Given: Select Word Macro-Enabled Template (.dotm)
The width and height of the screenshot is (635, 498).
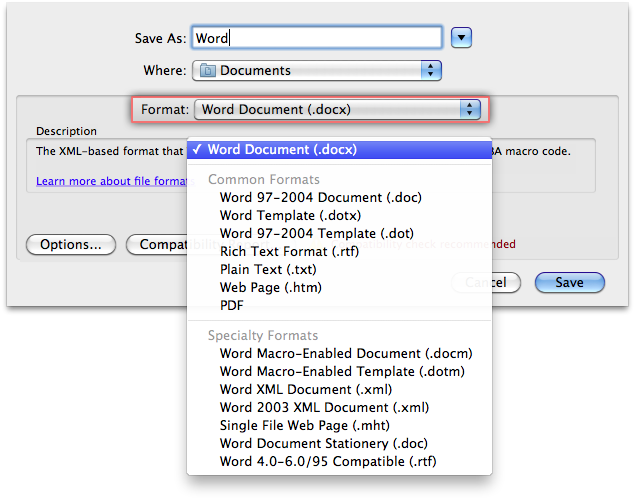Looking at the screenshot, I should pyautogui.click(x=339, y=371).
